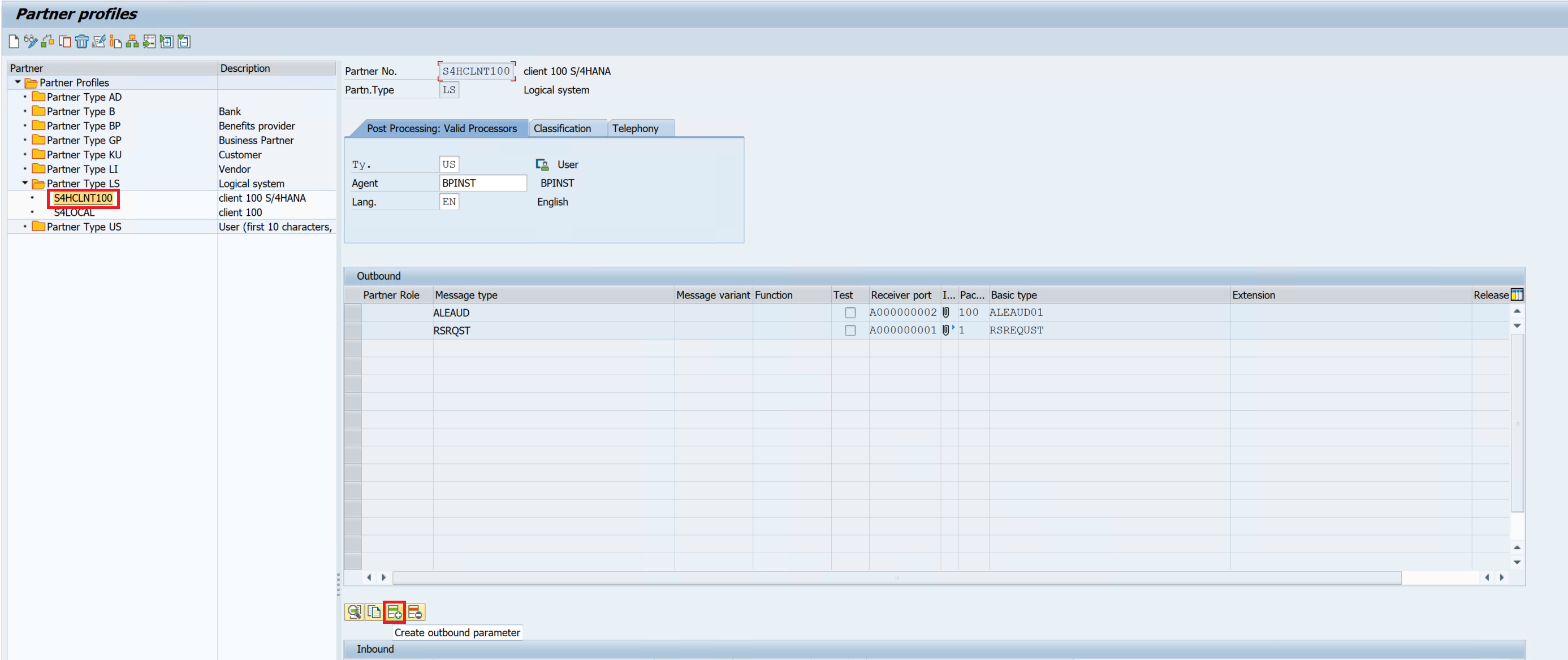Viewport: 1568px width, 660px height.
Task: Click the Message variant column header
Action: tap(713, 295)
